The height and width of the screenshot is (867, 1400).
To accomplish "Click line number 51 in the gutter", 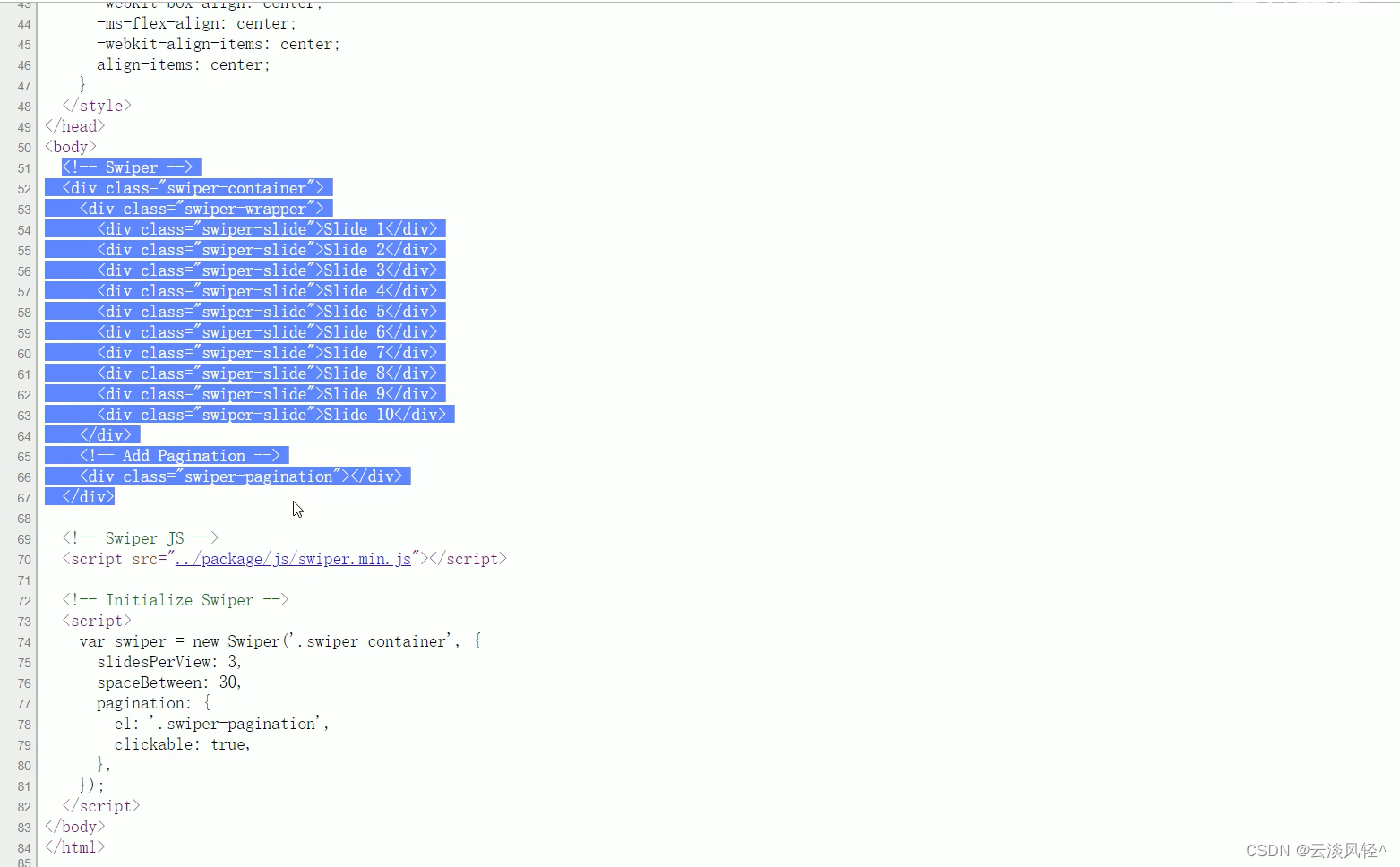I will (24, 168).
